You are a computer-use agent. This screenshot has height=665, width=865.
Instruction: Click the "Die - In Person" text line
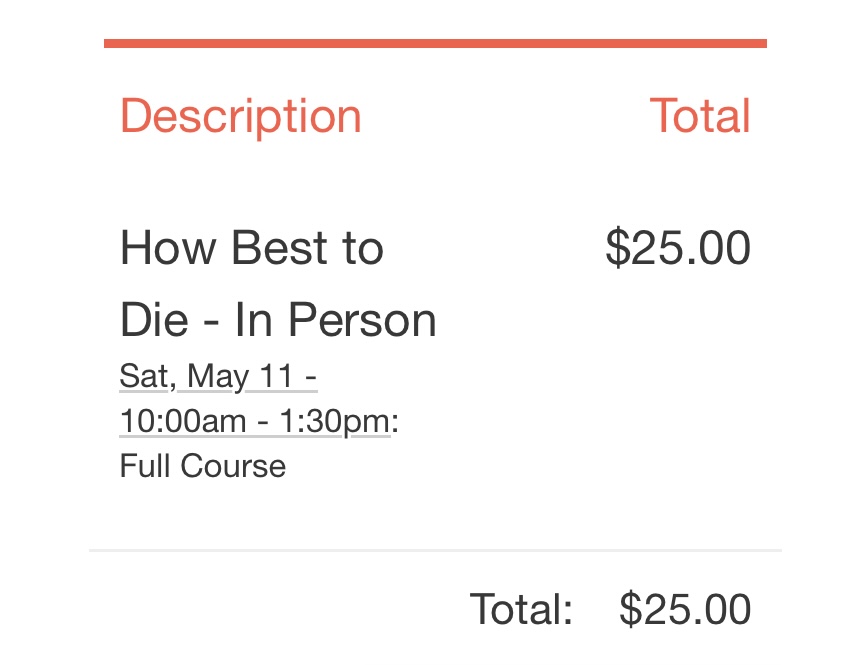click(278, 320)
